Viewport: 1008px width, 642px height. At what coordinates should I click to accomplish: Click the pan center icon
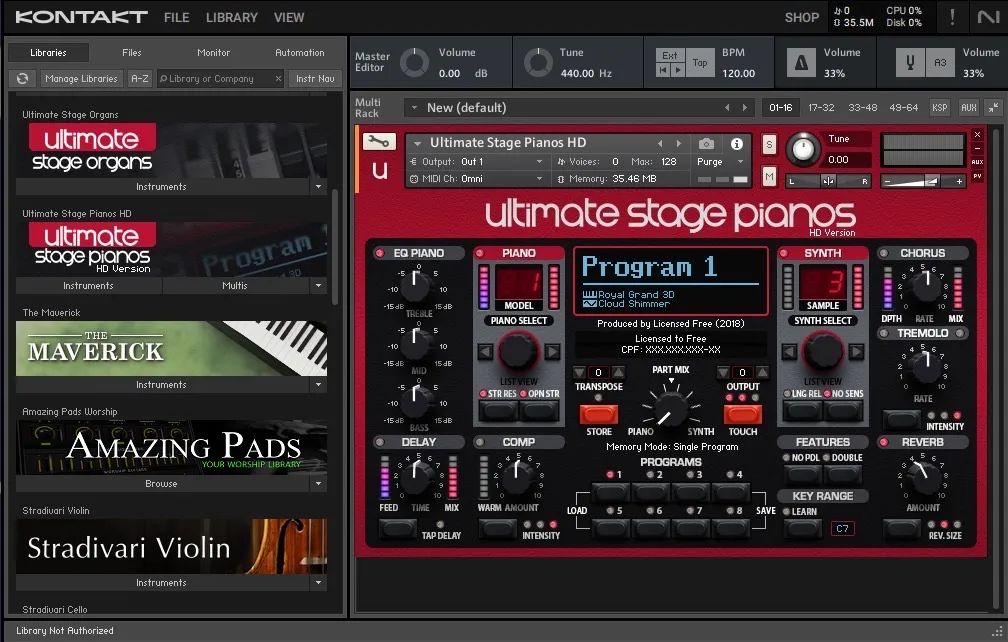click(828, 182)
